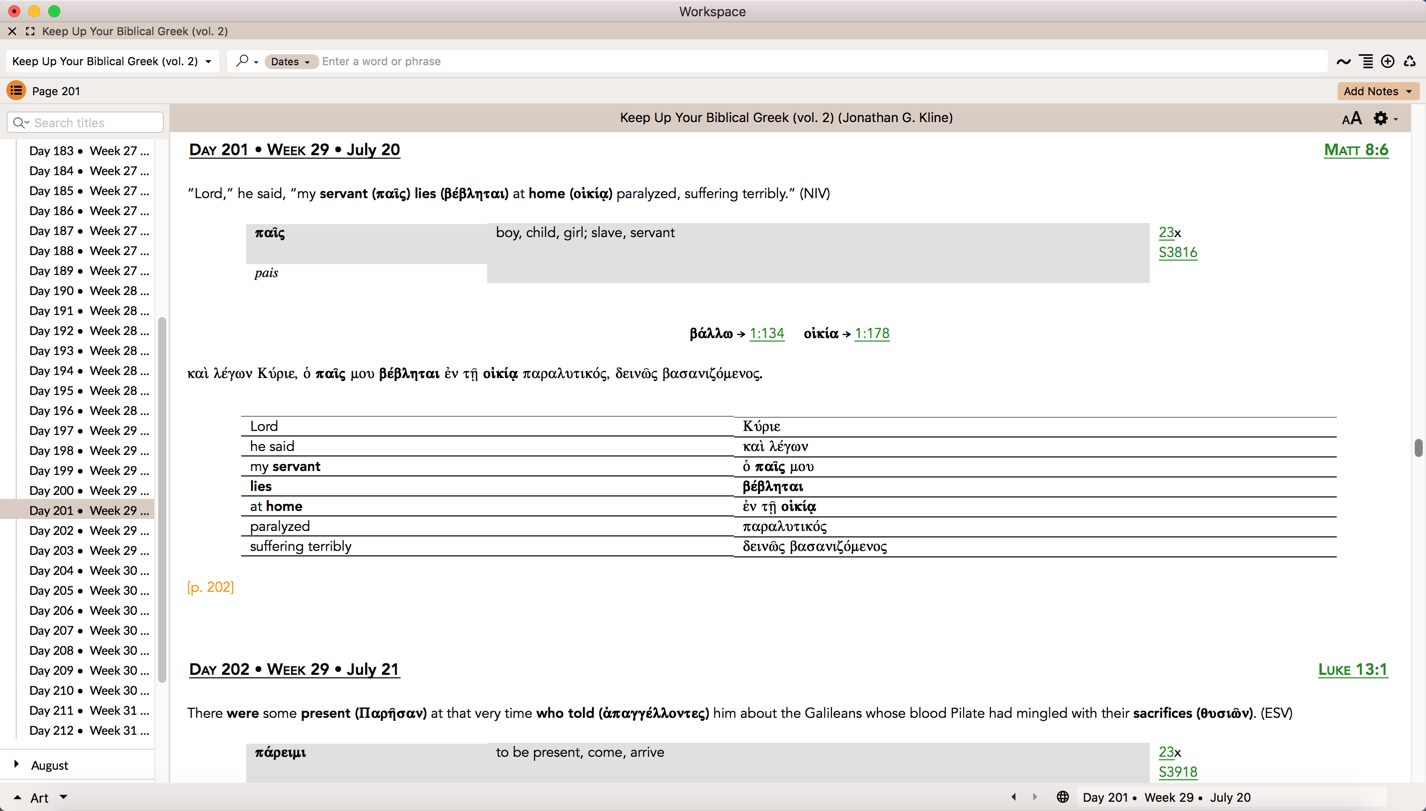Click the 'Κύριε' table cell
This screenshot has height=811, width=1426.
click(1035, 427)
